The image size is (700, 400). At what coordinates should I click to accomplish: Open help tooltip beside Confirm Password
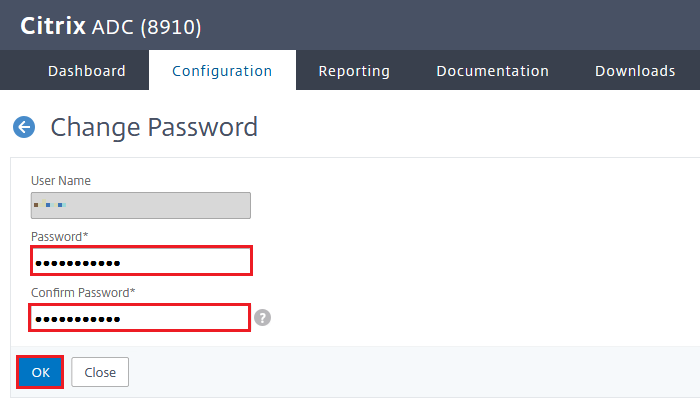pyautogui.click(x=262, y=318)
